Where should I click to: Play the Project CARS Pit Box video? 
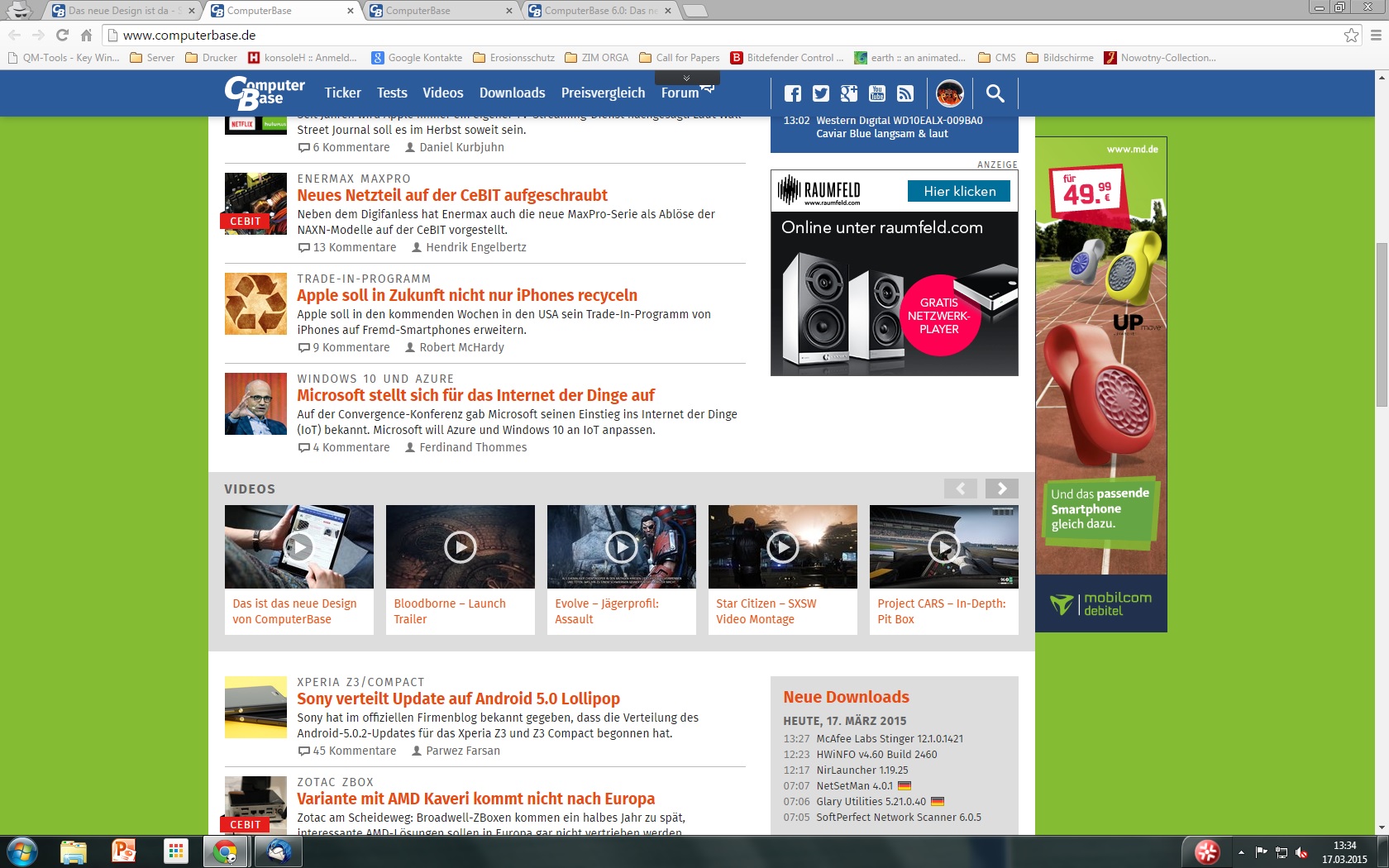[x=943, y=546]
